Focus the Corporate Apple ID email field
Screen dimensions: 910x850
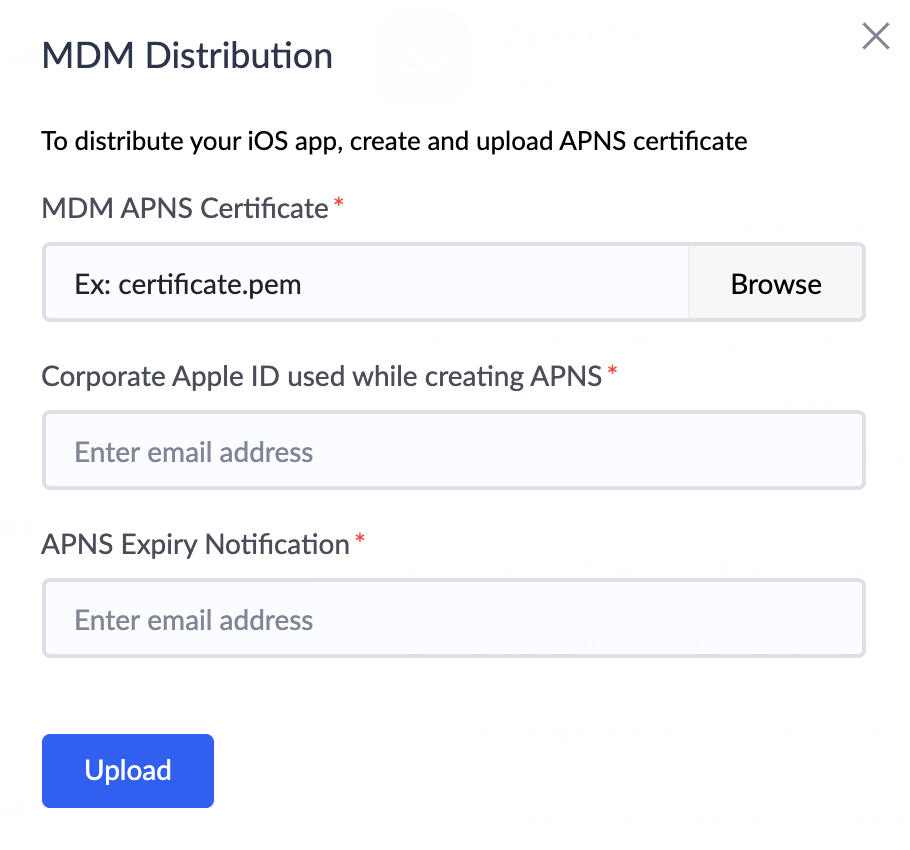(453, 450)
